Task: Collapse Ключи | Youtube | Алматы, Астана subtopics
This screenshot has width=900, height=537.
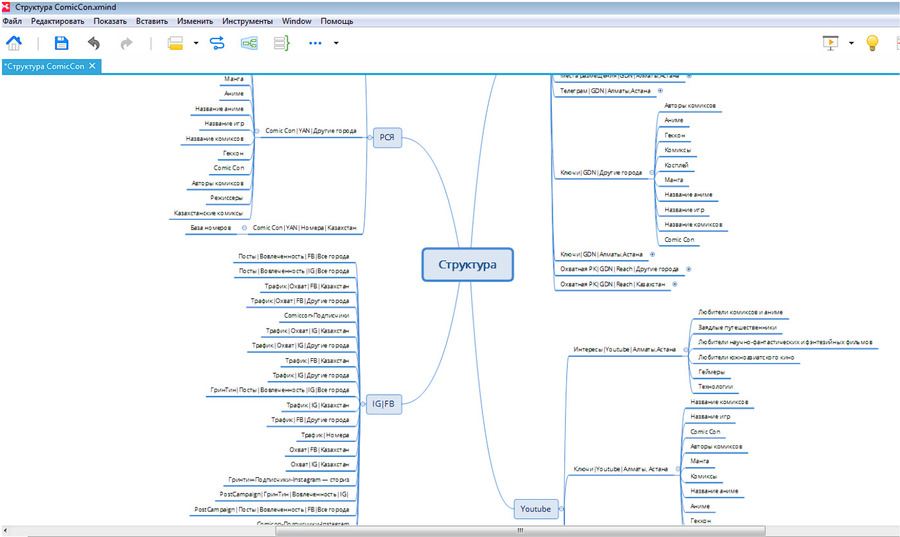Action: point(678,469)
